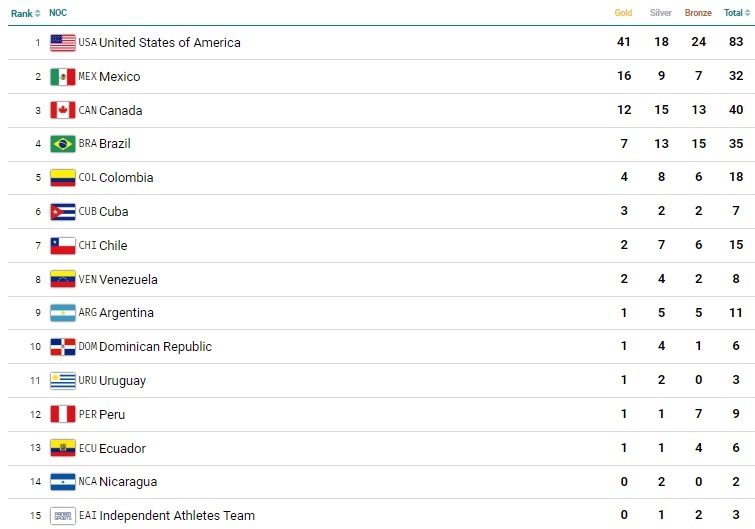Open the Colombia country link
The width and height of the screenshot is (755, 529).
click(126, 178)
